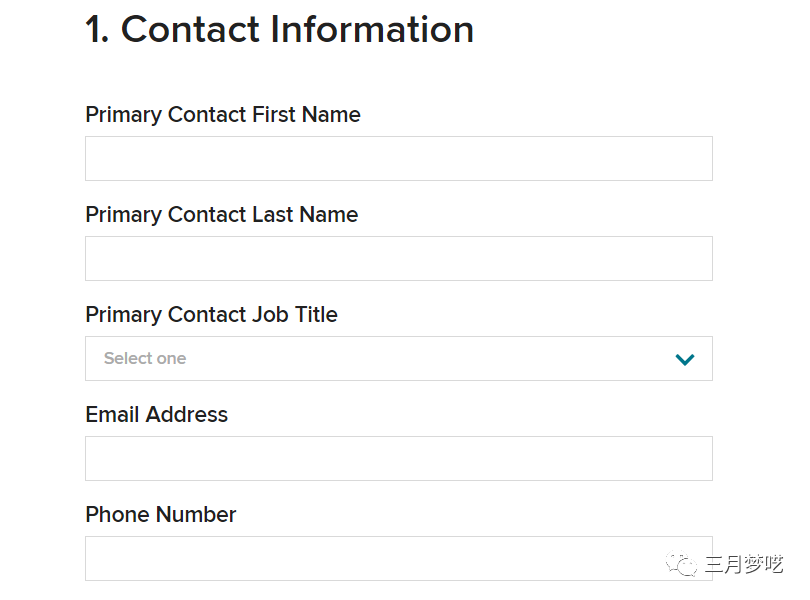
Task: Click the 'Phone Number' label text
Action: click(160, 515)
